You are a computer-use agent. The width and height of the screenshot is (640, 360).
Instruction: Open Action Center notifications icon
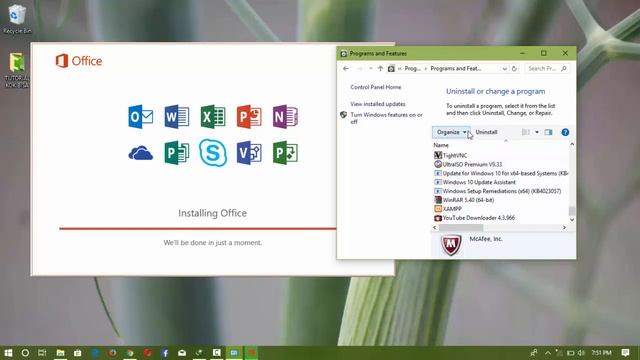(x=625, y=352)
